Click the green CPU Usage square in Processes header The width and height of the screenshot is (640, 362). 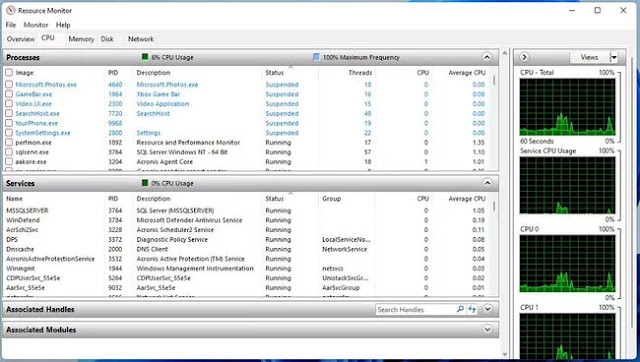point(145,57)
